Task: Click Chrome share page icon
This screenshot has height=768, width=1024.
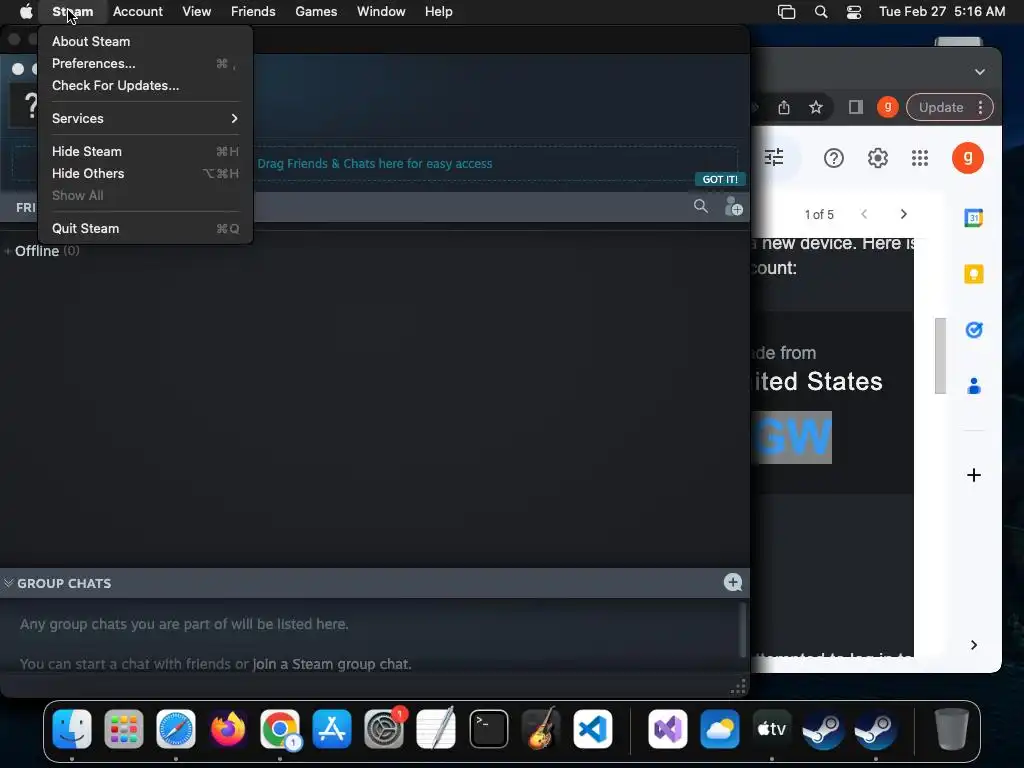Action: [x=784, y=107]
